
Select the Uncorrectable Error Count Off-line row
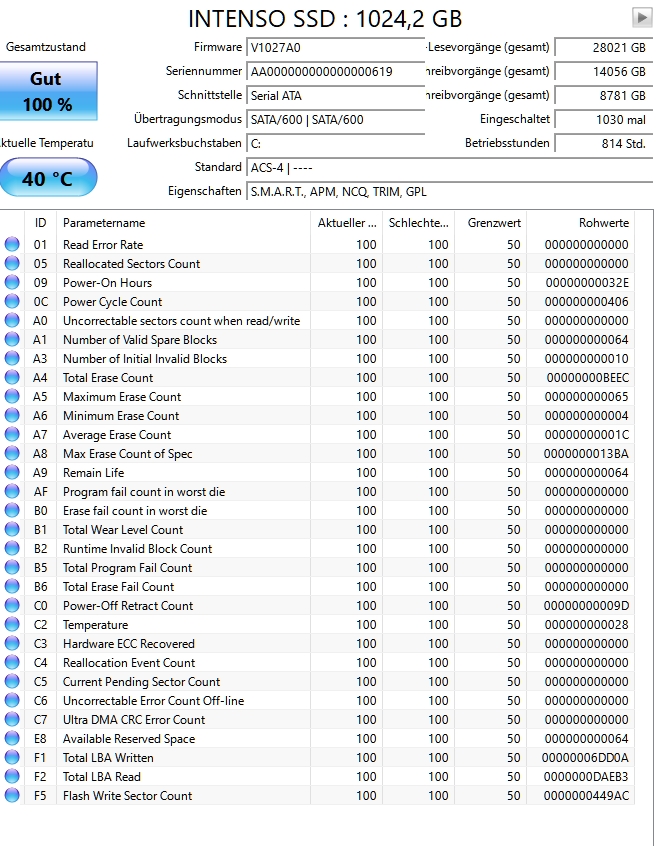(317, 700)
